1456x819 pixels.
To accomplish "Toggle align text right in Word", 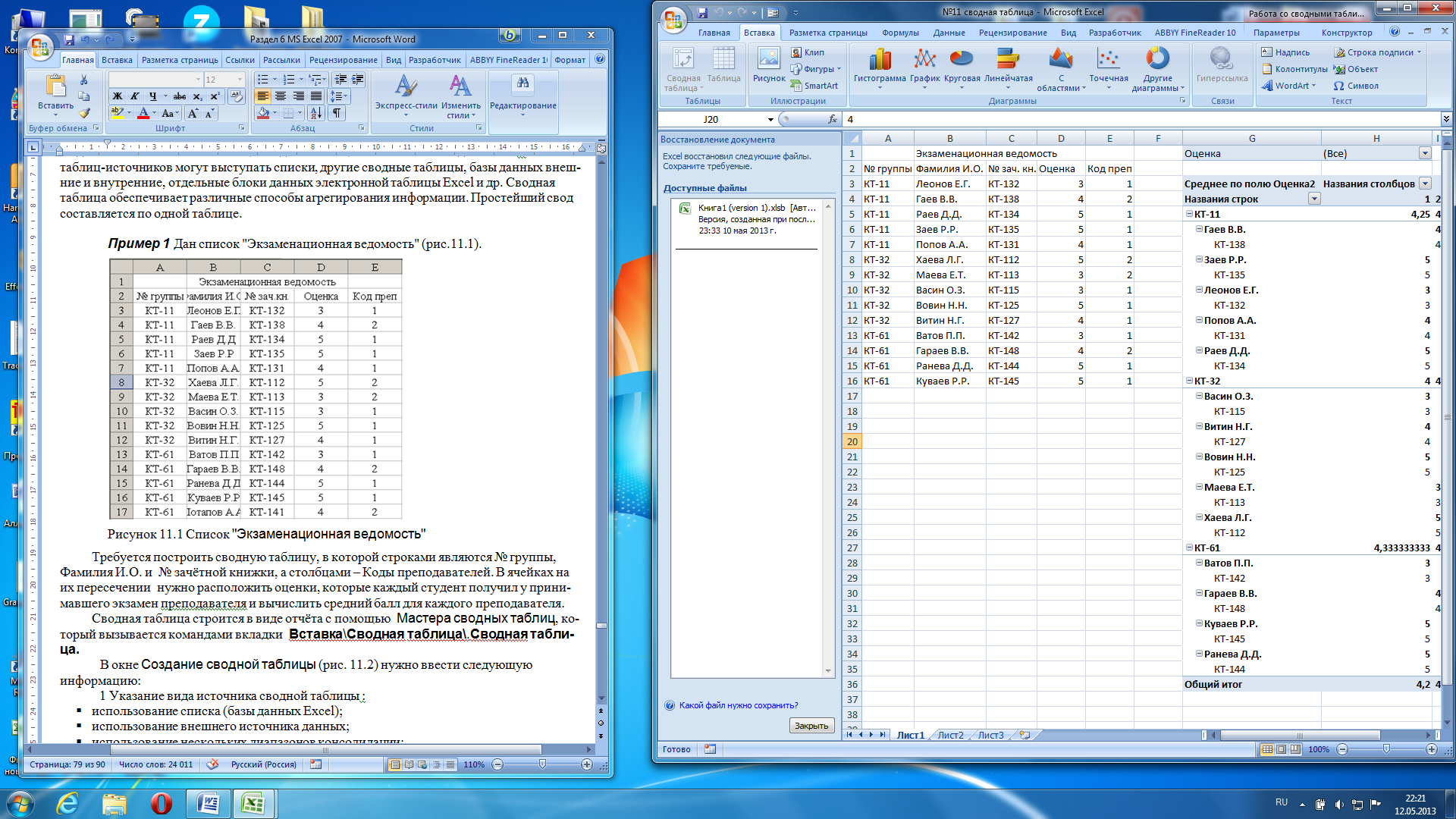I will click(298, 96).
